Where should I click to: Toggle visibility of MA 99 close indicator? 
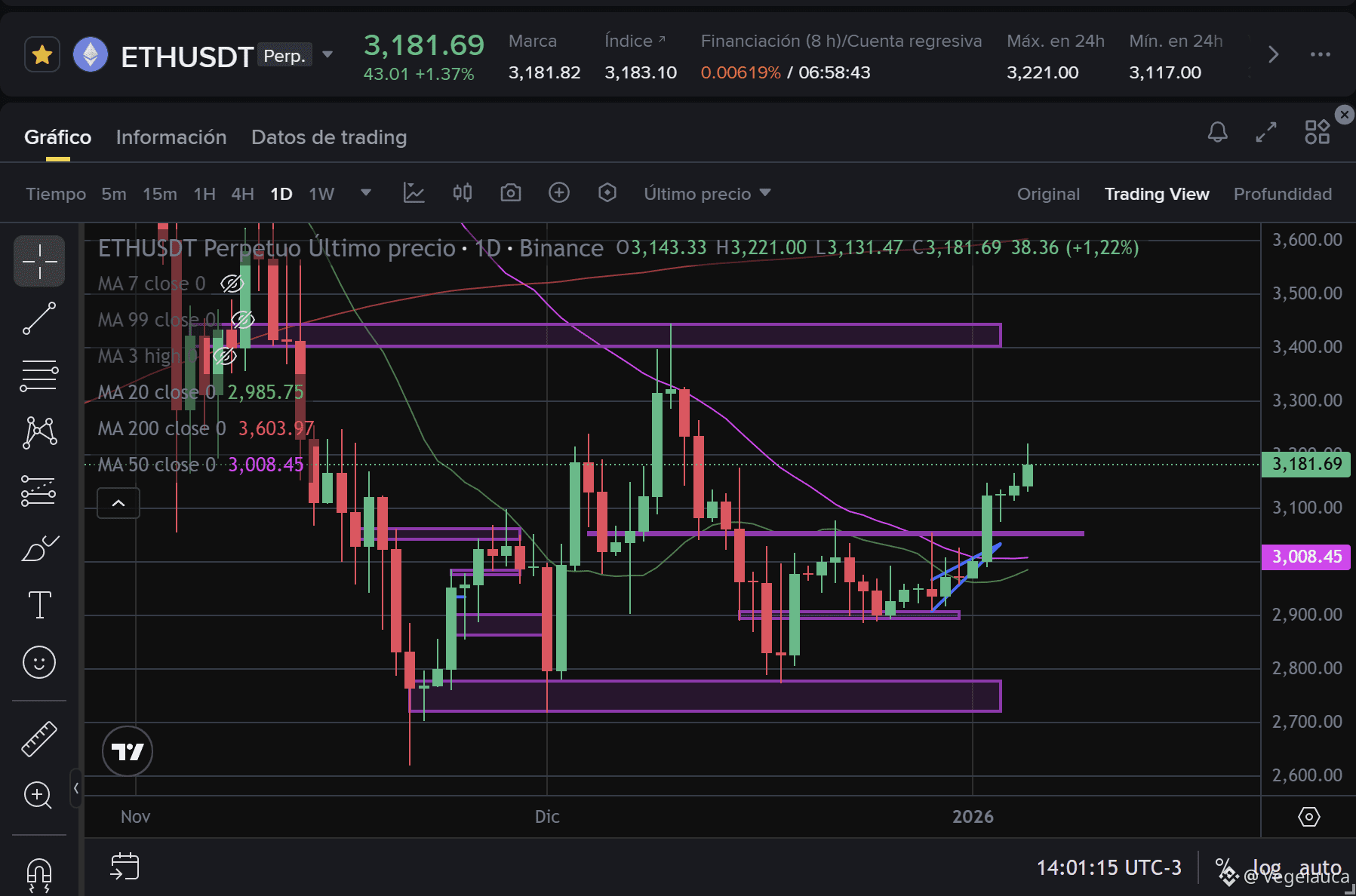[242, 320]
